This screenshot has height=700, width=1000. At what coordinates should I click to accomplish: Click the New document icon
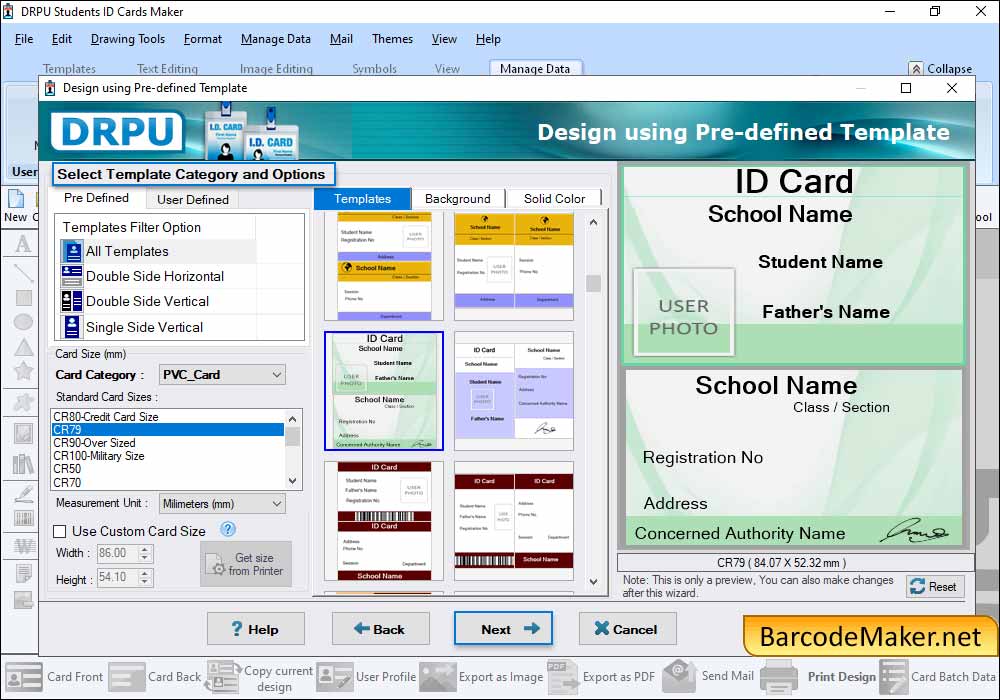(x=17, y=199)
